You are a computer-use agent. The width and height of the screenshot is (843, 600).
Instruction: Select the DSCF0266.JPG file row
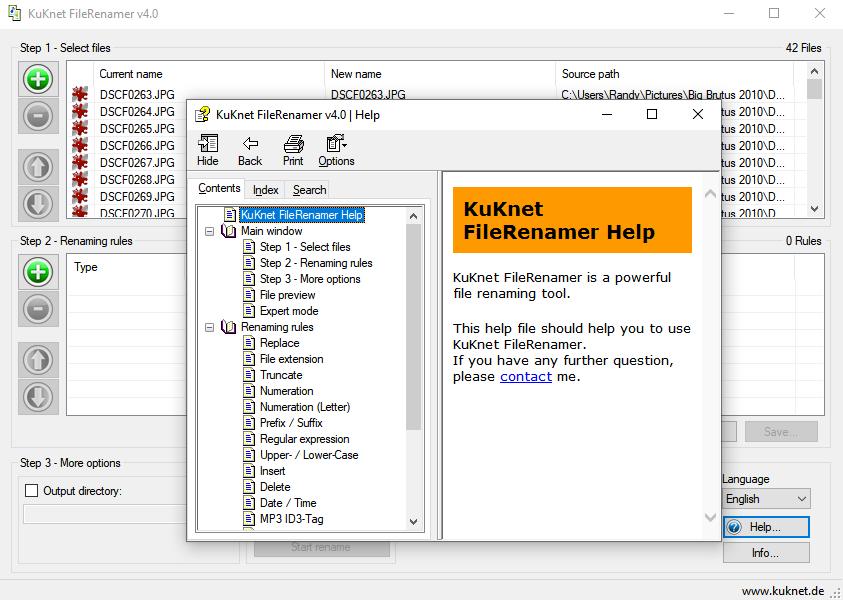click(137, 146)
